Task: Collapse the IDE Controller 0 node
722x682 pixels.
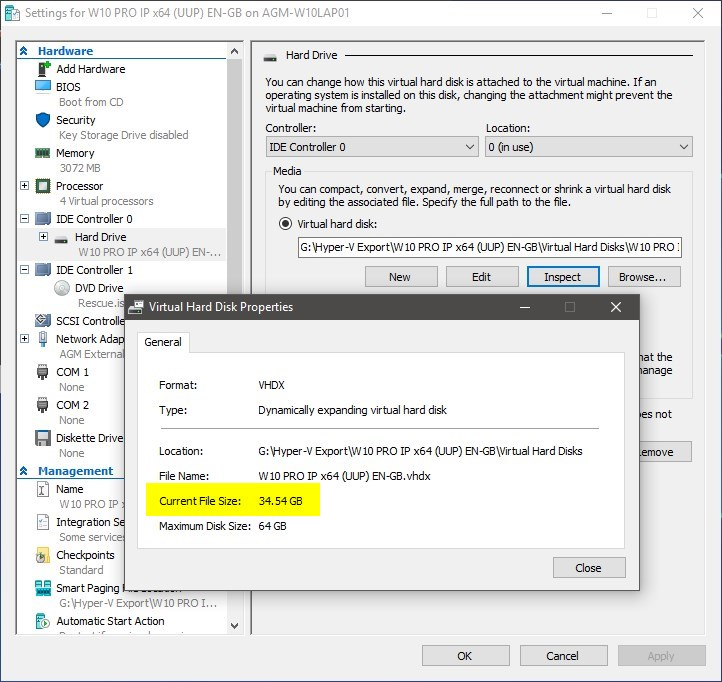Action: click(x=25, y=219)
